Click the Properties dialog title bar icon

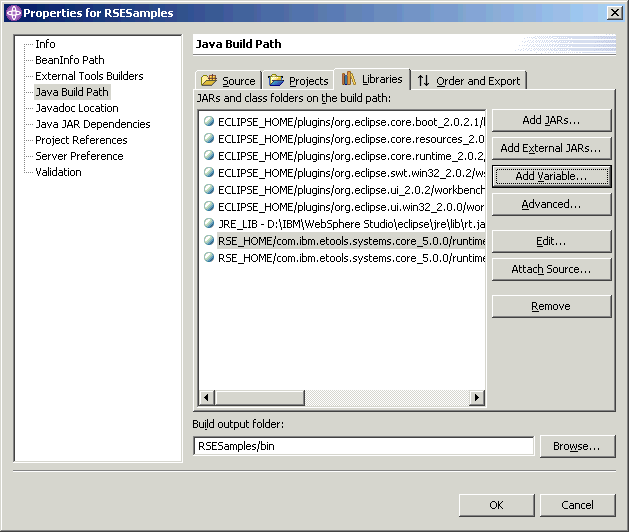(x=12, y=12)
